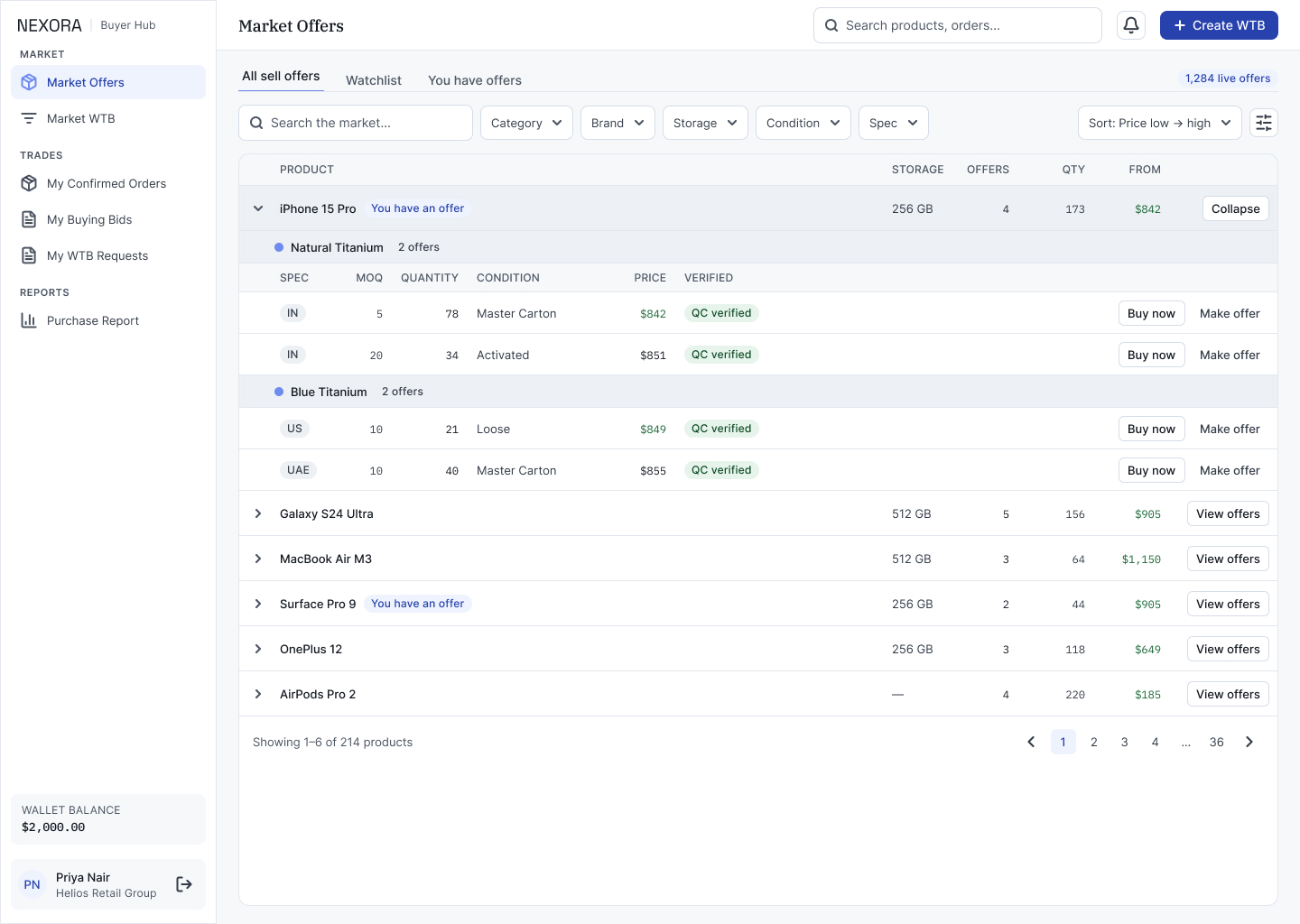The image size is (1300, 924).
Task: Click the PN user avatar
Action: coord(32,884)
